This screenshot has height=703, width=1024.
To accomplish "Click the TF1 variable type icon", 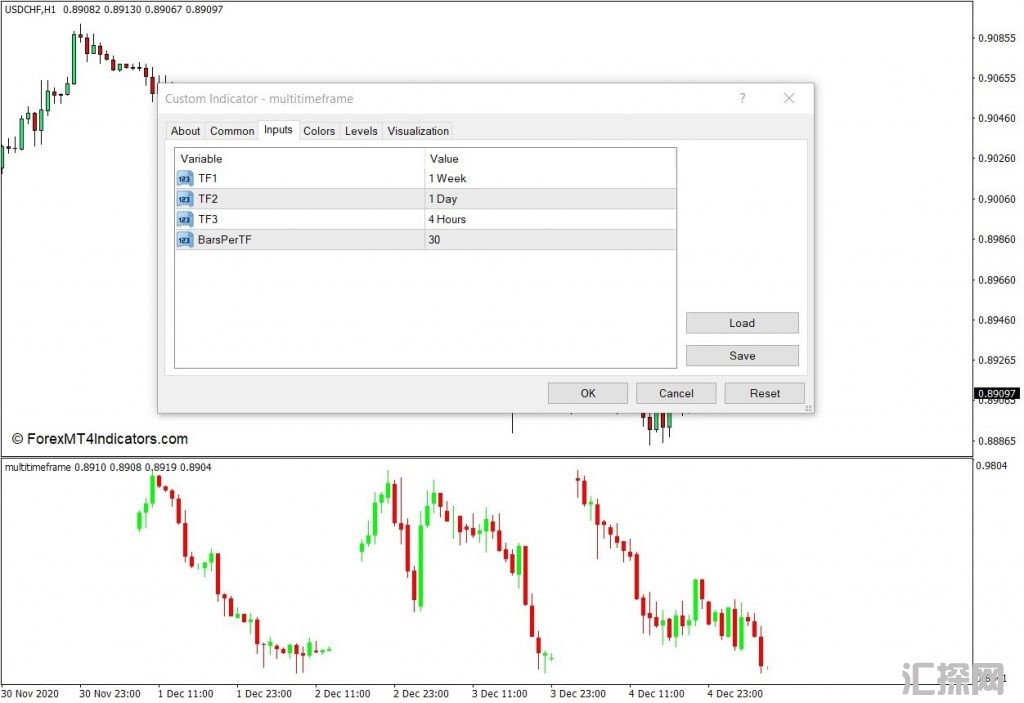I will pyautogui.click(x=185, y=178).
